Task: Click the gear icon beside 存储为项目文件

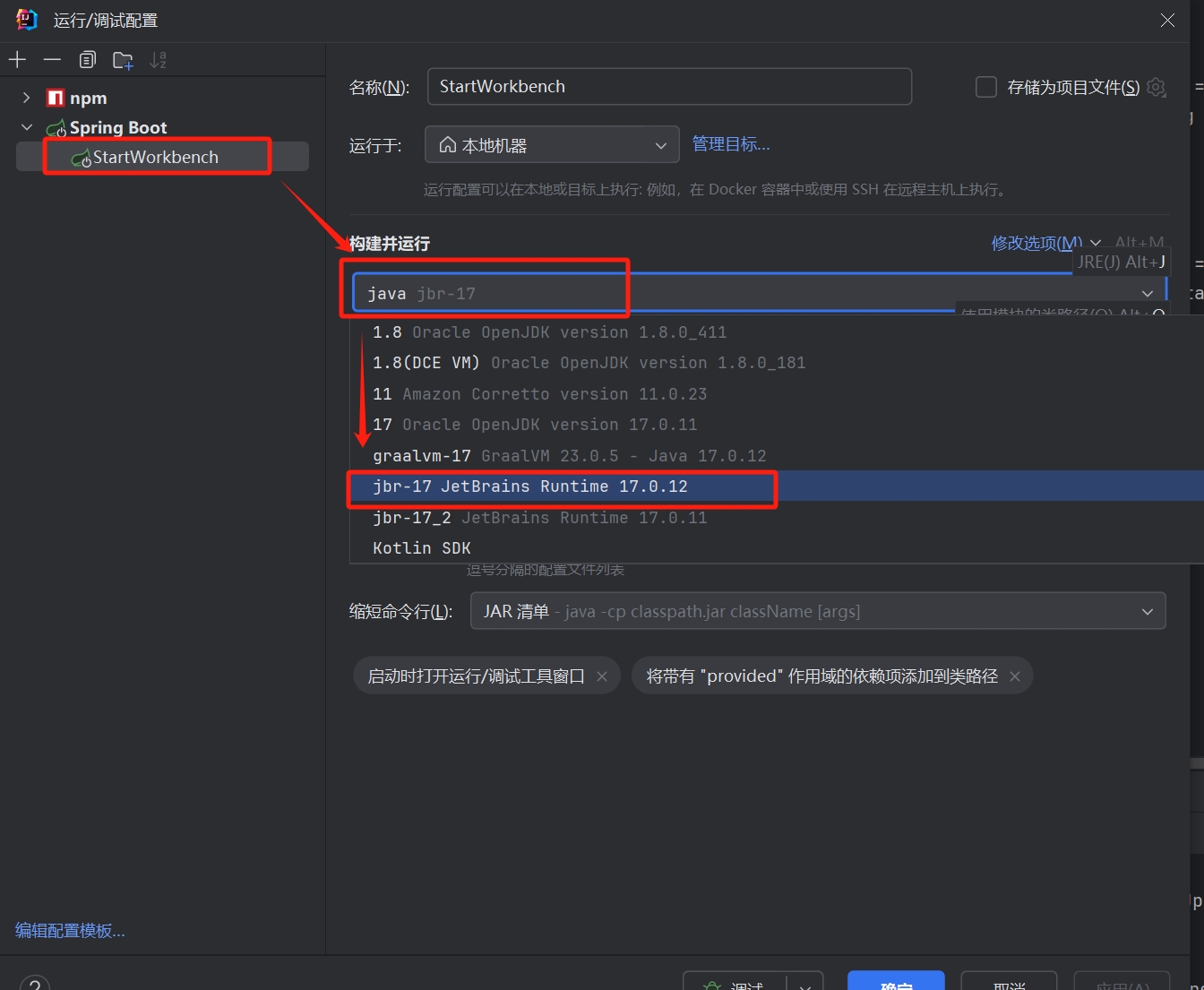Action: pyautogui.click(x=1157, y=87)
